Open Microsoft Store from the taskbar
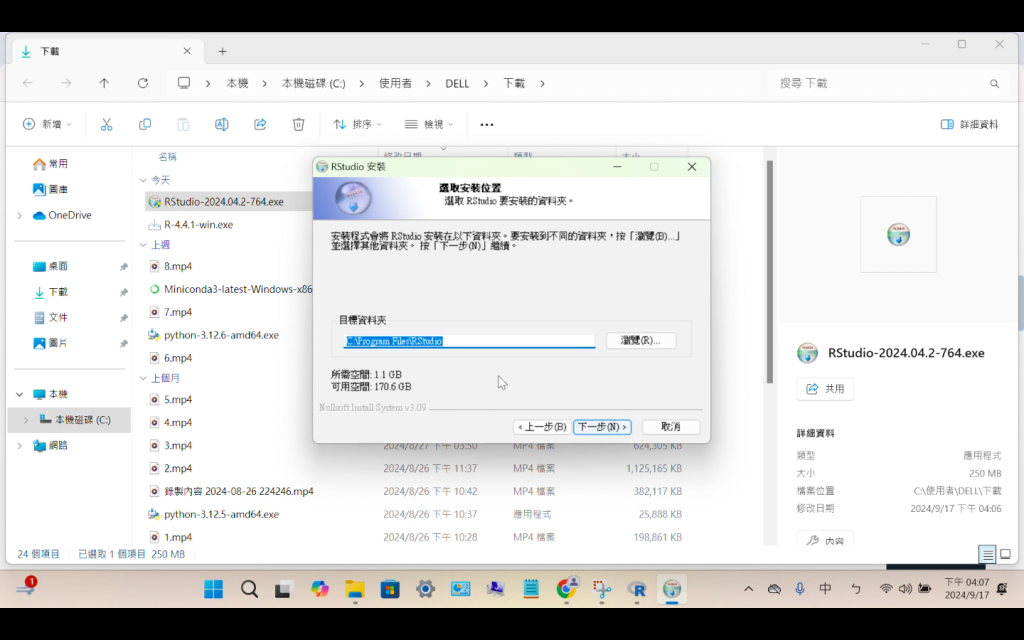The width and height of the screenshot is (1024, 640). pyautogui.click(x=390, y=589)
